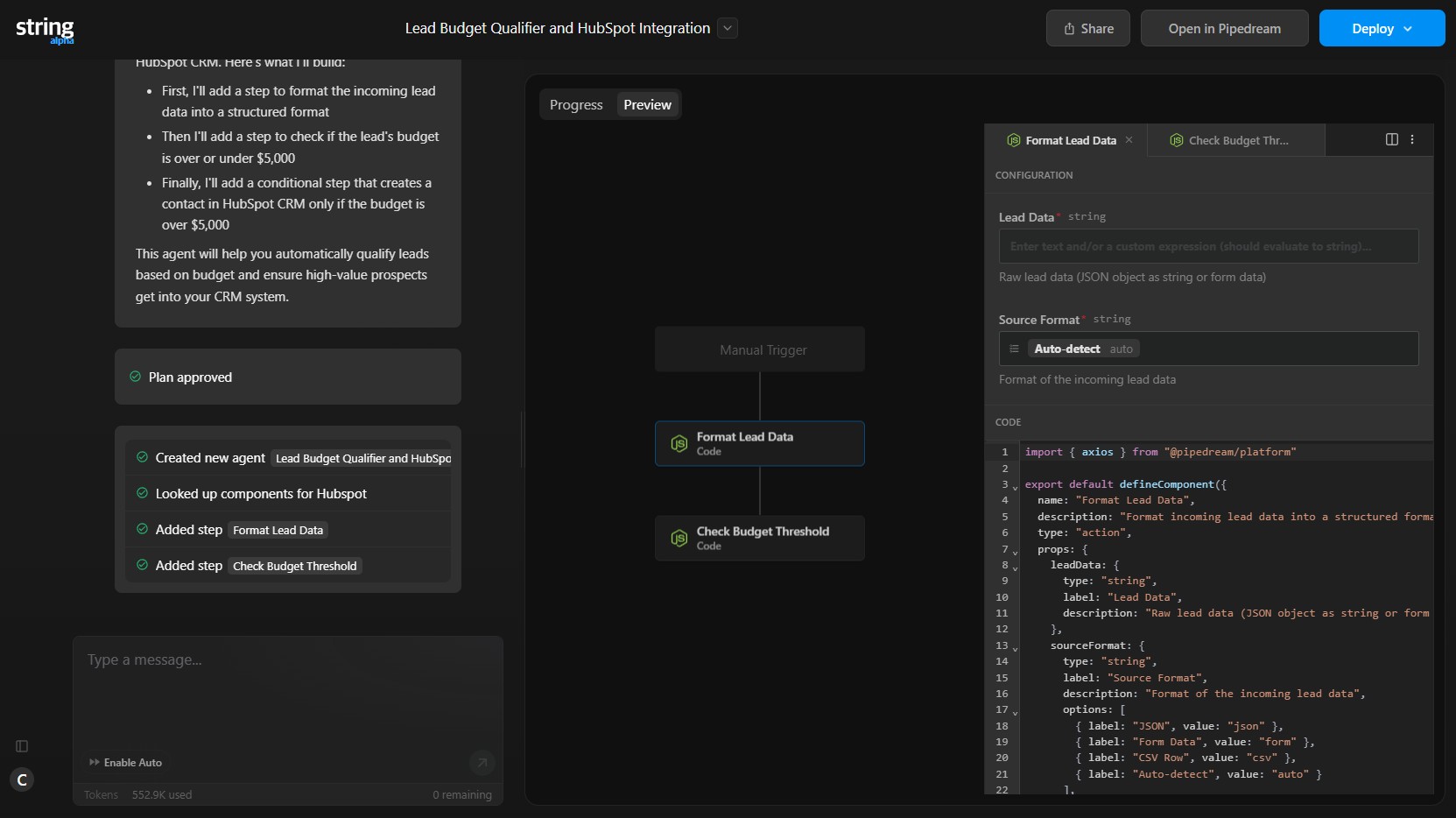Click the list icon in Source Format field
The width and height of the screenshot is (1456, 818).
pyautogui.click(x=1014, y=349)
